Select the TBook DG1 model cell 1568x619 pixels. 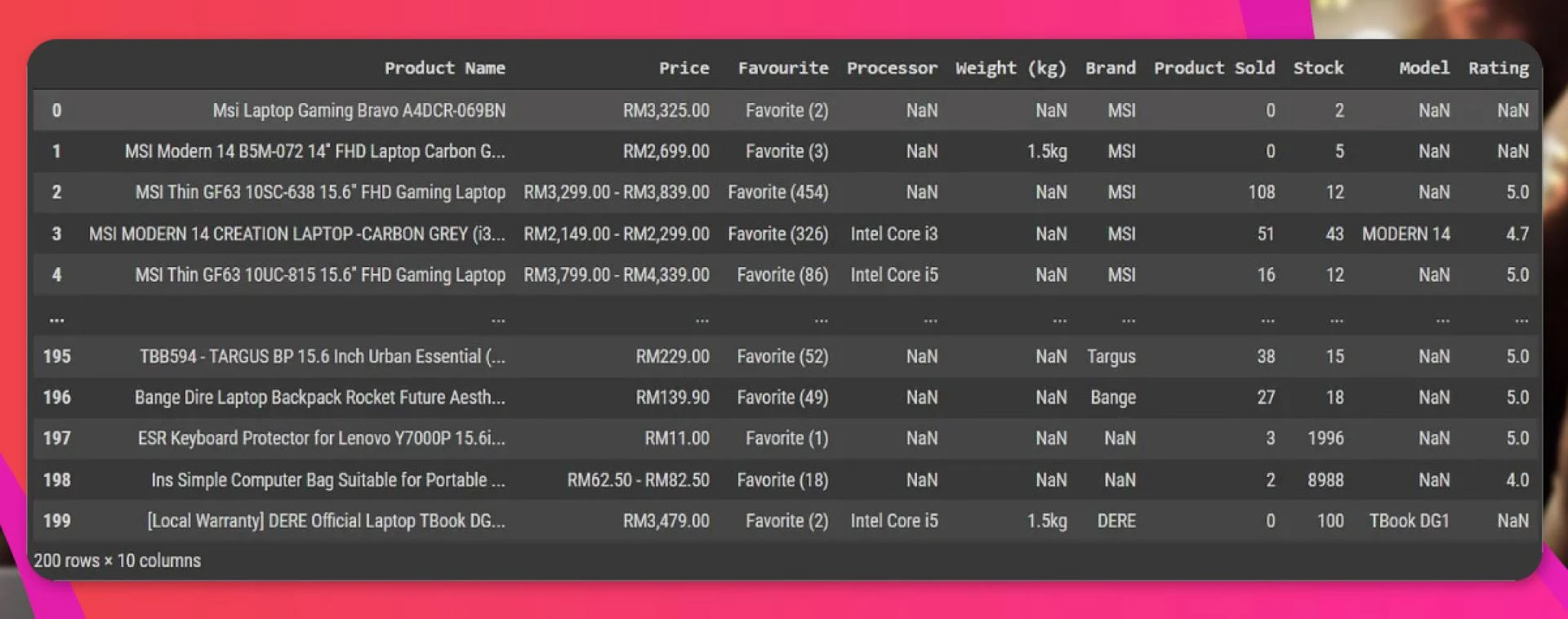[1409, 520]
